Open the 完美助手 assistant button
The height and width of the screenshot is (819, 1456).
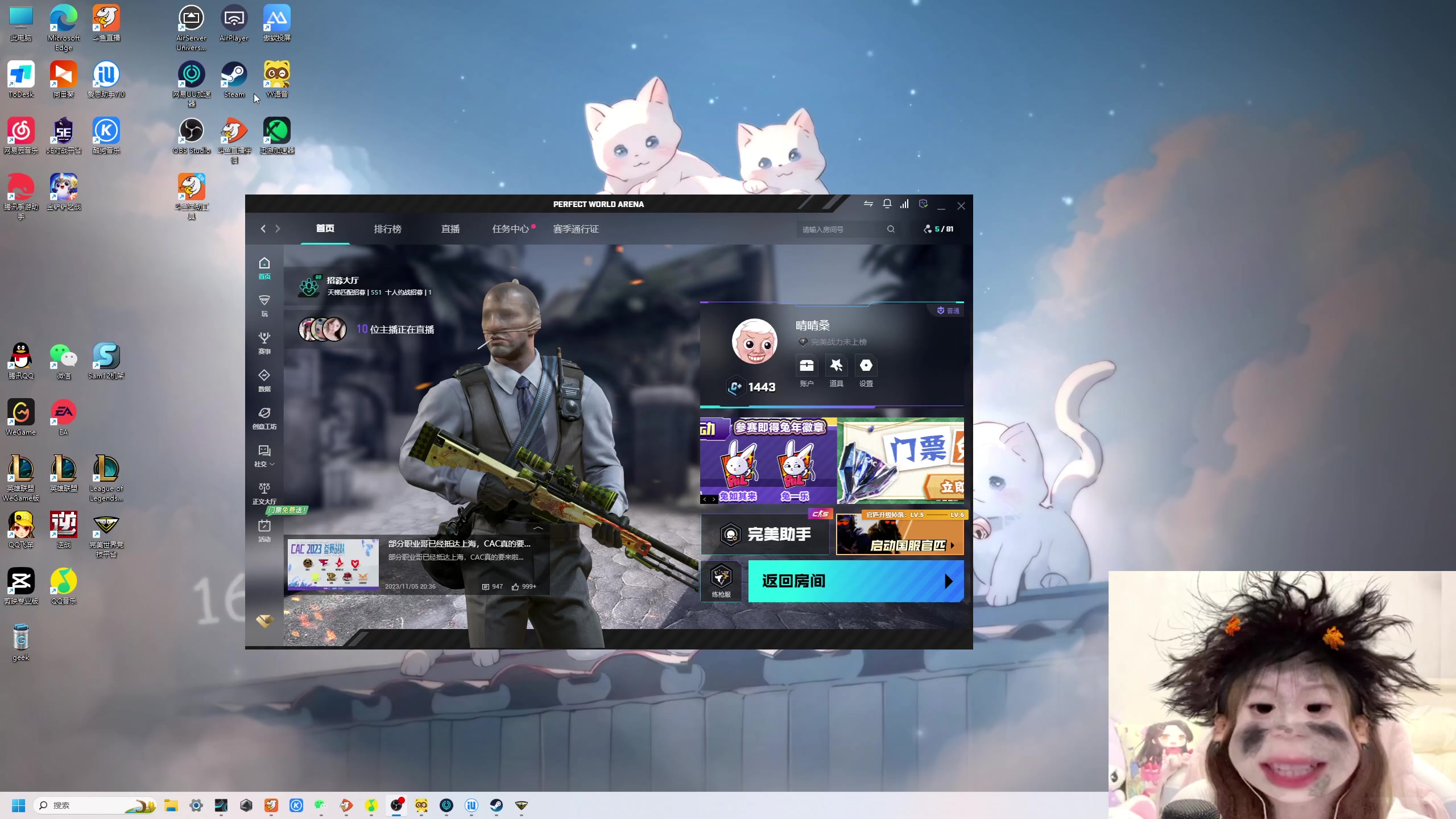pyautogui.click(x=765, y=534)
